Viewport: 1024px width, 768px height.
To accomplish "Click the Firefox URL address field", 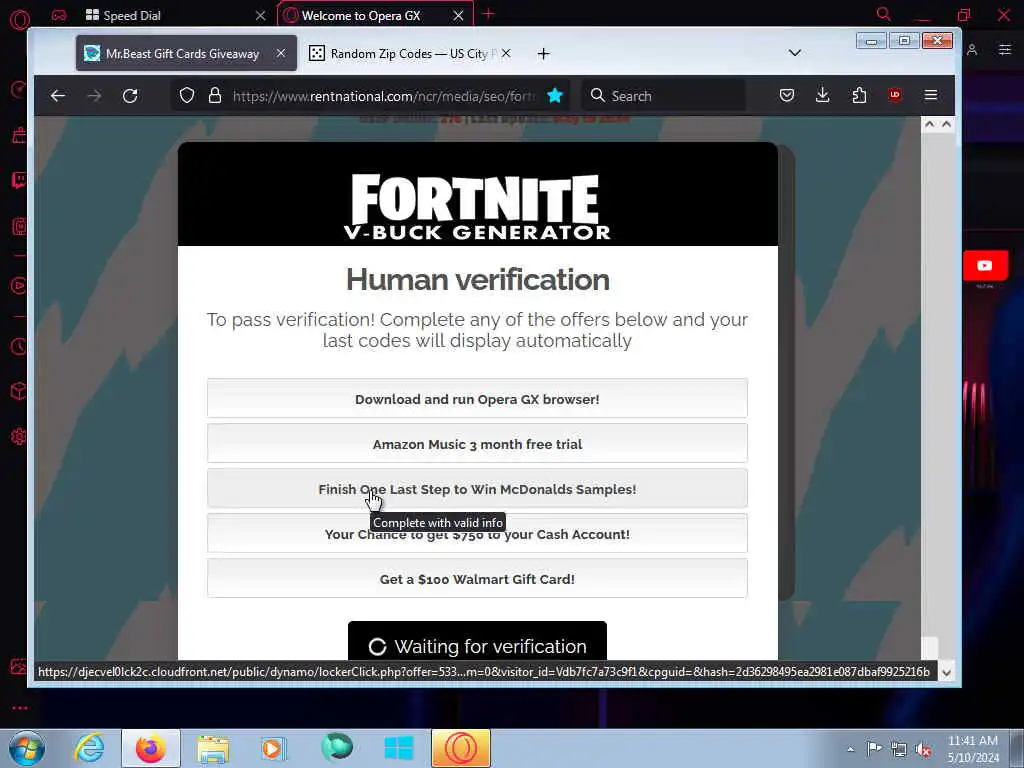I will point(383,96).
